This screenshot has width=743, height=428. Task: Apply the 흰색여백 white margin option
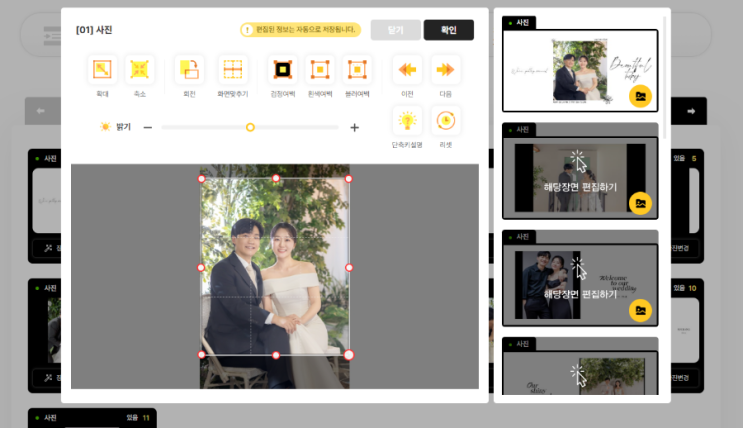click(x=320, y=70)
